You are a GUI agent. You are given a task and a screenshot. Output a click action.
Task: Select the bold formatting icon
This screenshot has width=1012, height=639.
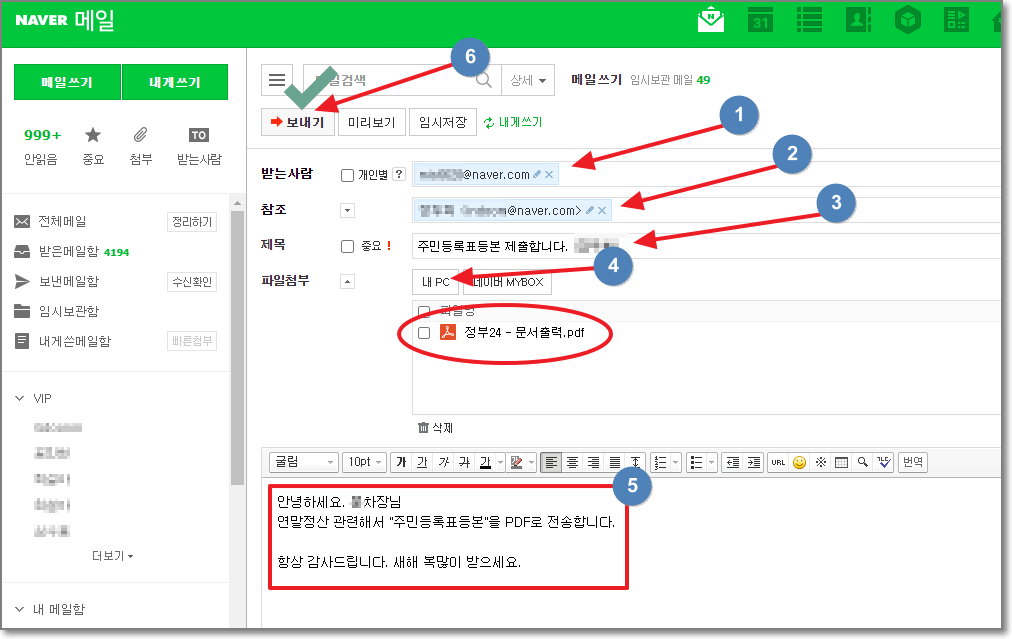click(402, 462)
